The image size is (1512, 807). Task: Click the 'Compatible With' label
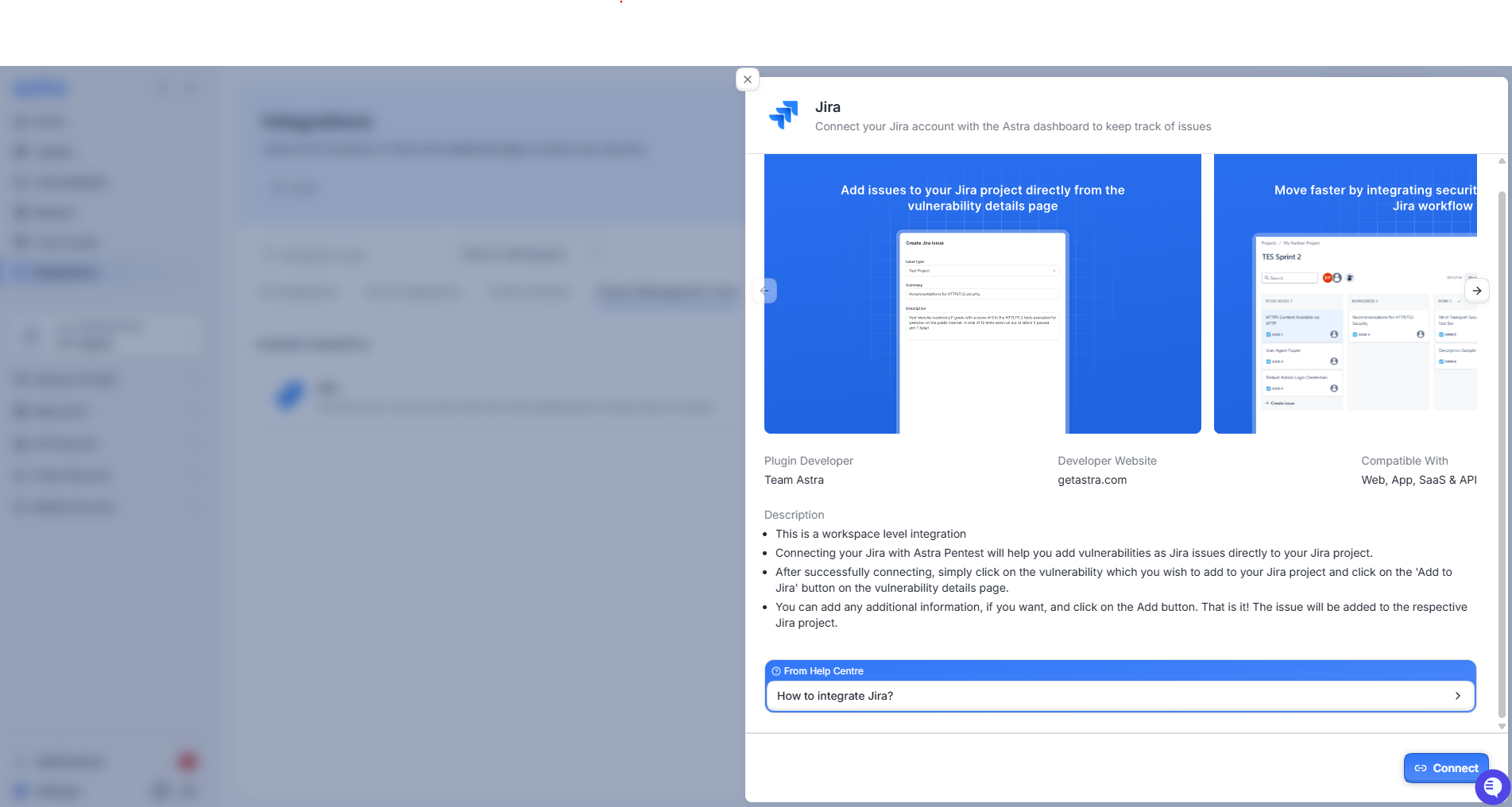click(1405, 461)
